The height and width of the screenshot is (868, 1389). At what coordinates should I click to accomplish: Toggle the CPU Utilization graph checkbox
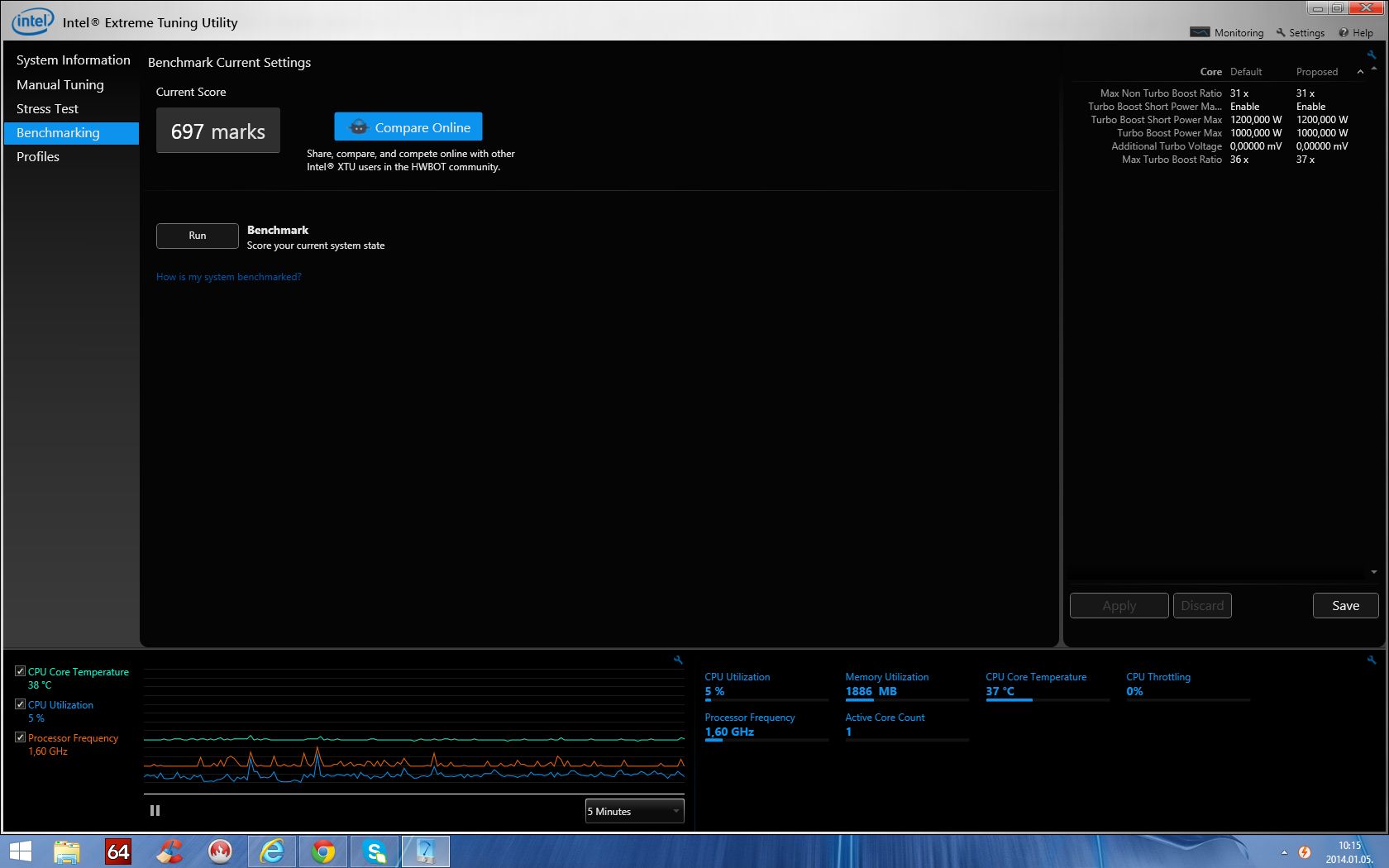click(x=20, y=704)
